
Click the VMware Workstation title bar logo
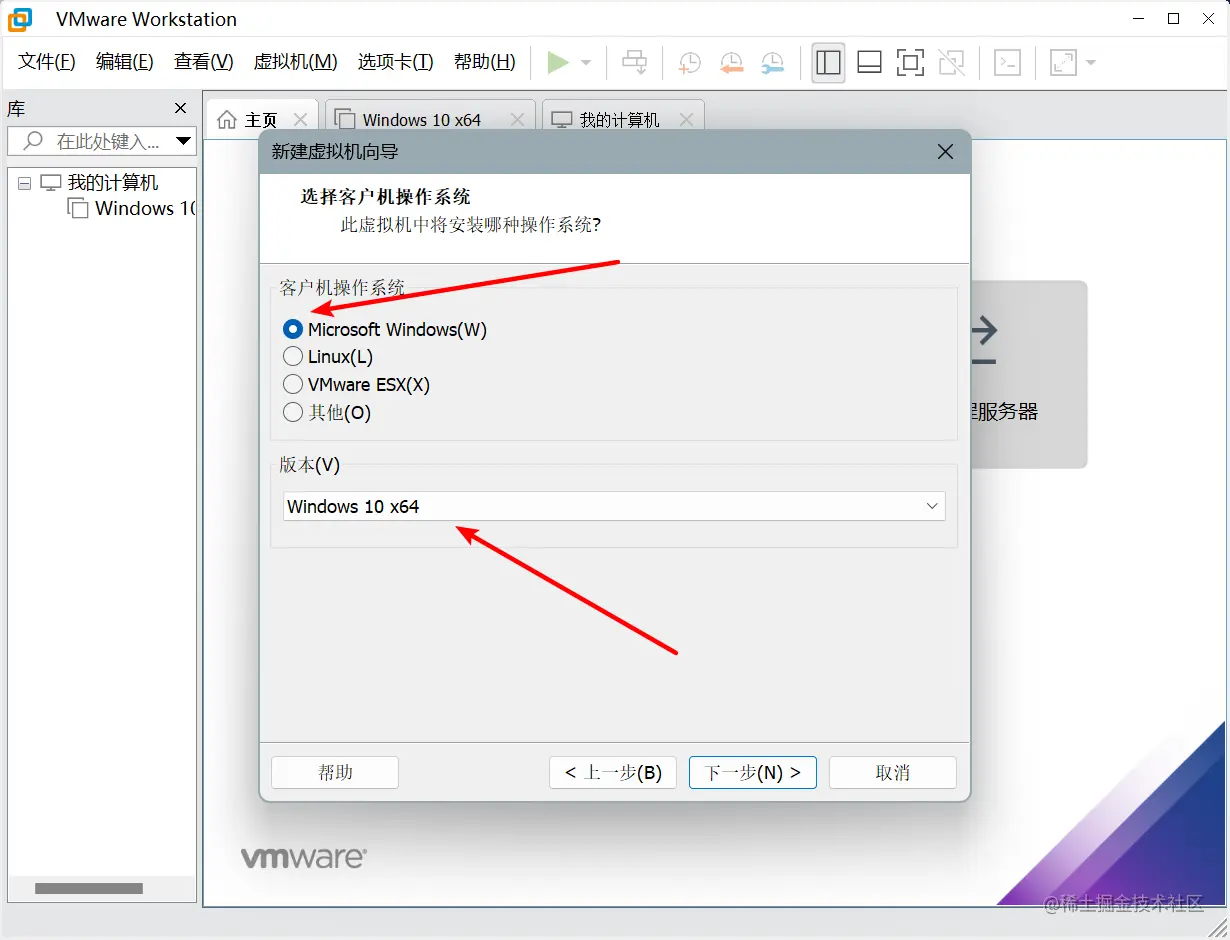tap(20, 19)
